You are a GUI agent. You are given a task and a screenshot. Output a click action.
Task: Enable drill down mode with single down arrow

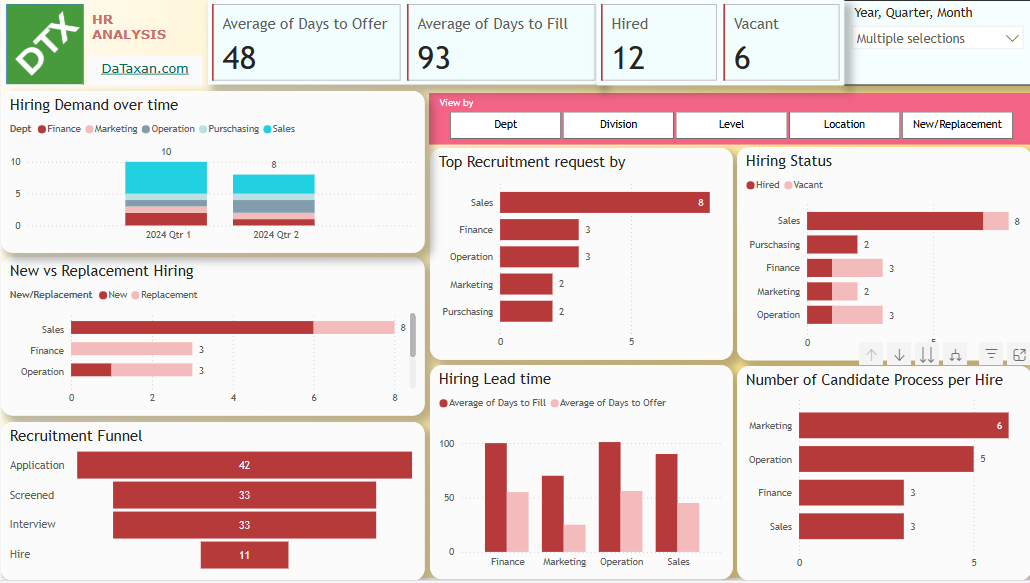899,355
